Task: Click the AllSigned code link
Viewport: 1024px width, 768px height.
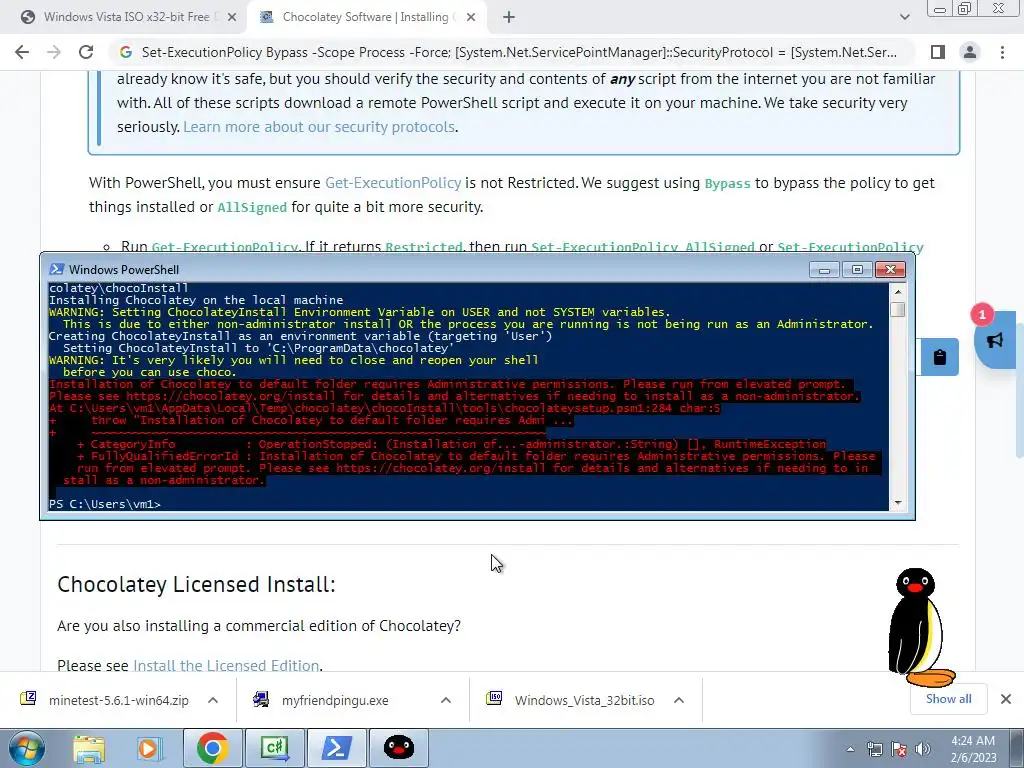Action: click(252, 208)
